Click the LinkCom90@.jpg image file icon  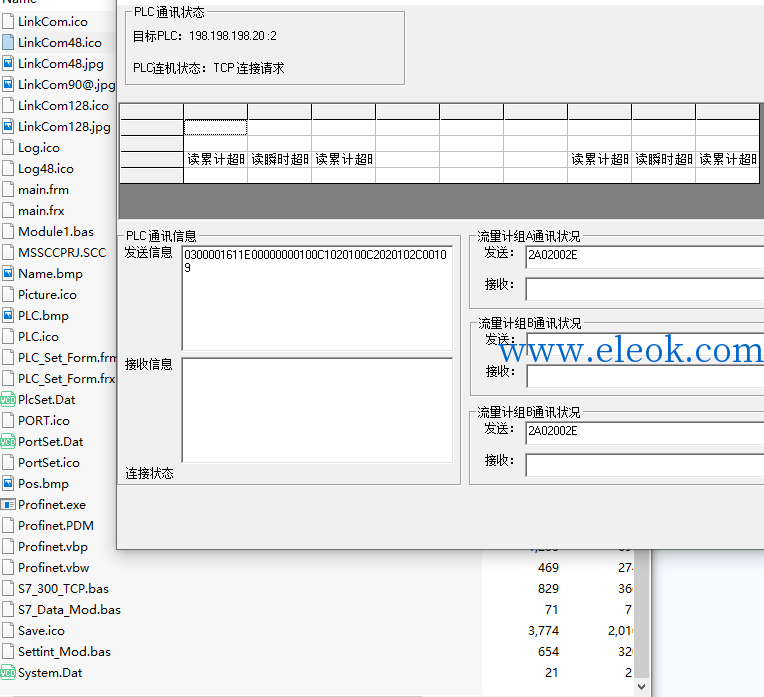pyautogui.click(x=8, y=84)
